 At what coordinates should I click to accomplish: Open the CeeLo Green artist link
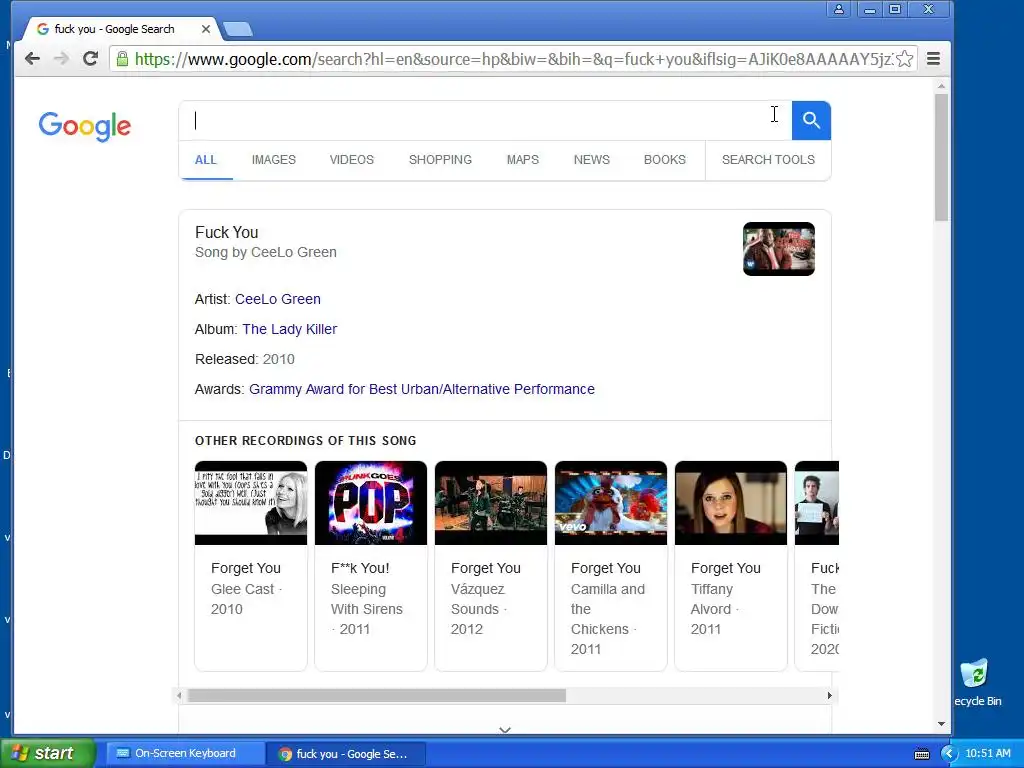278,299
